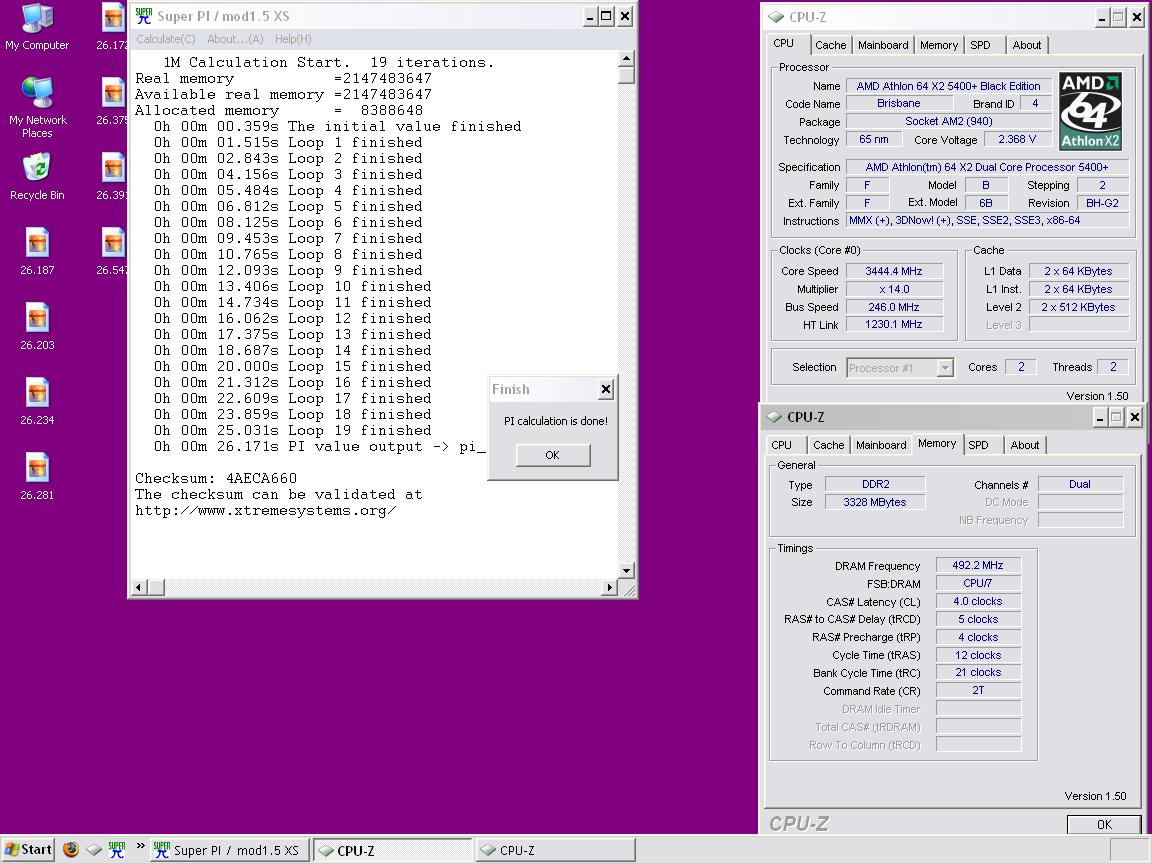Image resolution: width=1152 pixels, height=864 pixels.
Task: Click the Size 3328 MBytes value
Action: [x=875, y=502]
